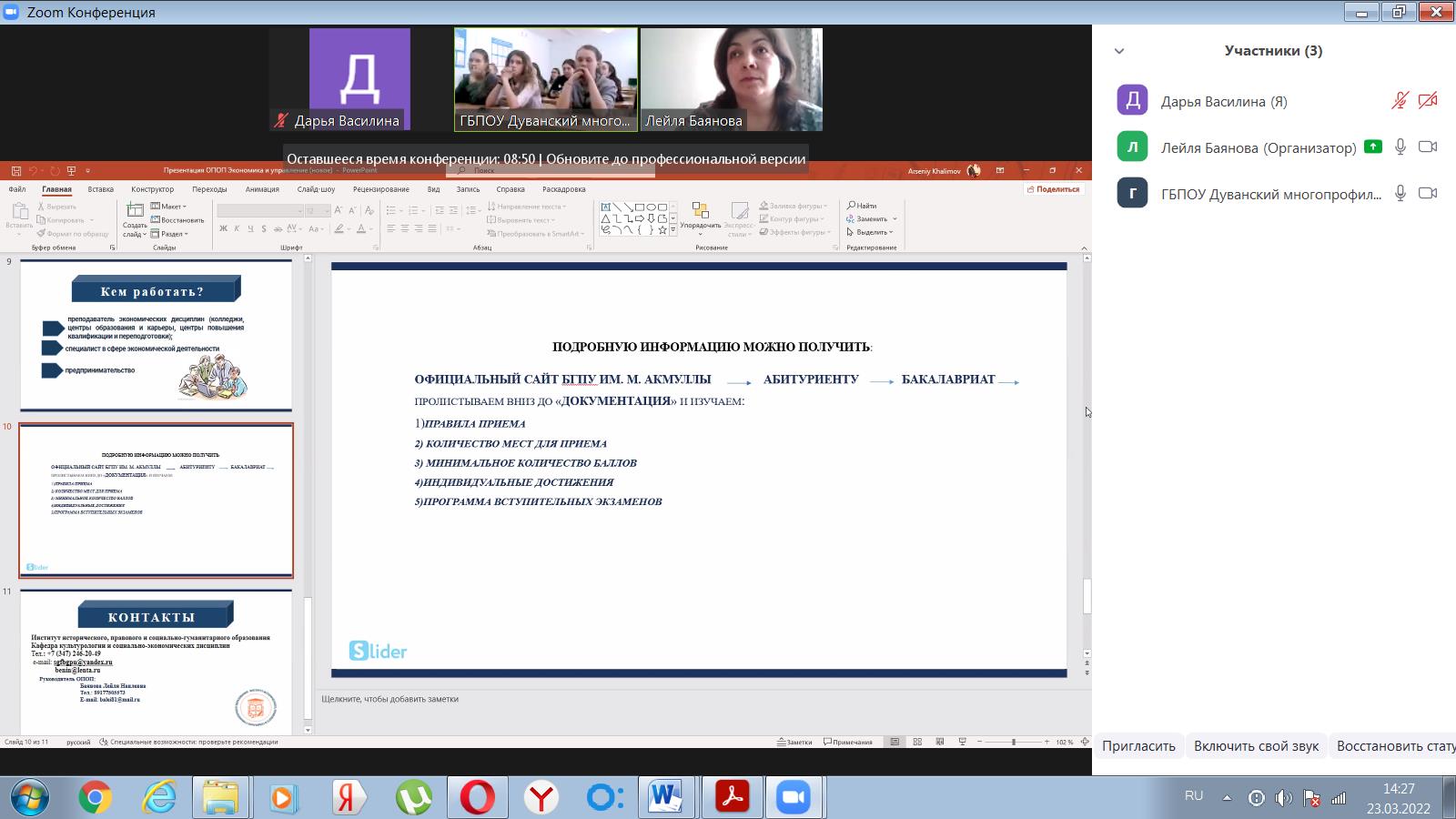Switch to the Слайд-шоу ribbon tab
Image resolution: width=1456 pixels, height=819 pixels.
[x=316, y=189]
